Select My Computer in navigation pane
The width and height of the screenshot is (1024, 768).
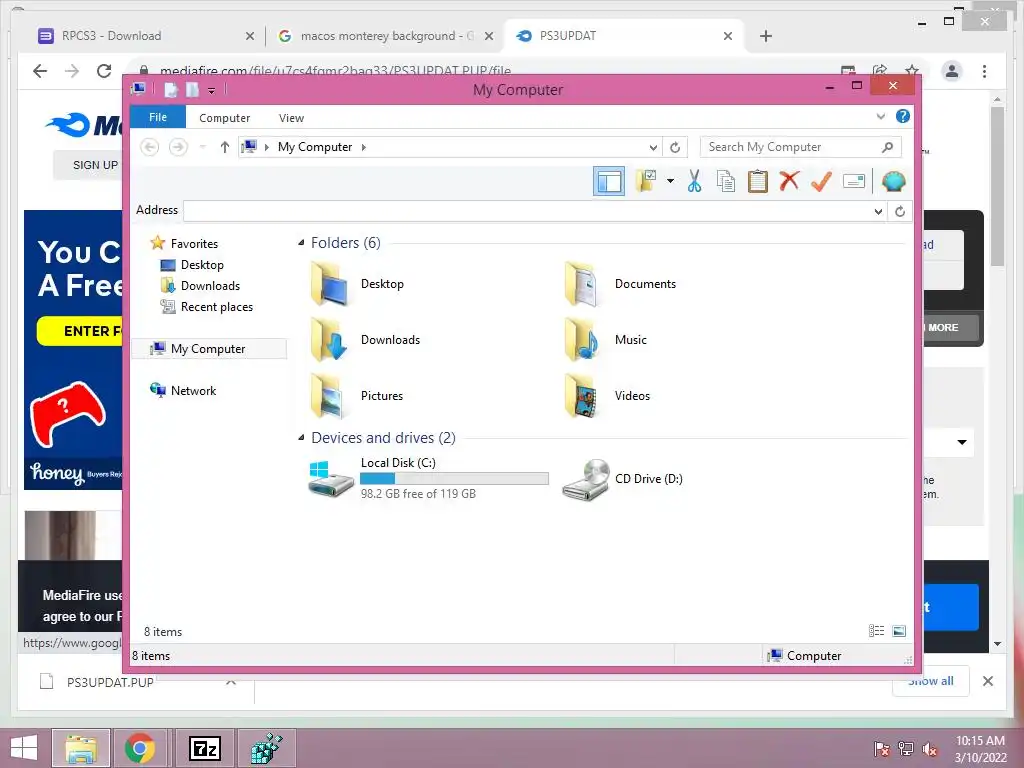(x=209, y=349)
